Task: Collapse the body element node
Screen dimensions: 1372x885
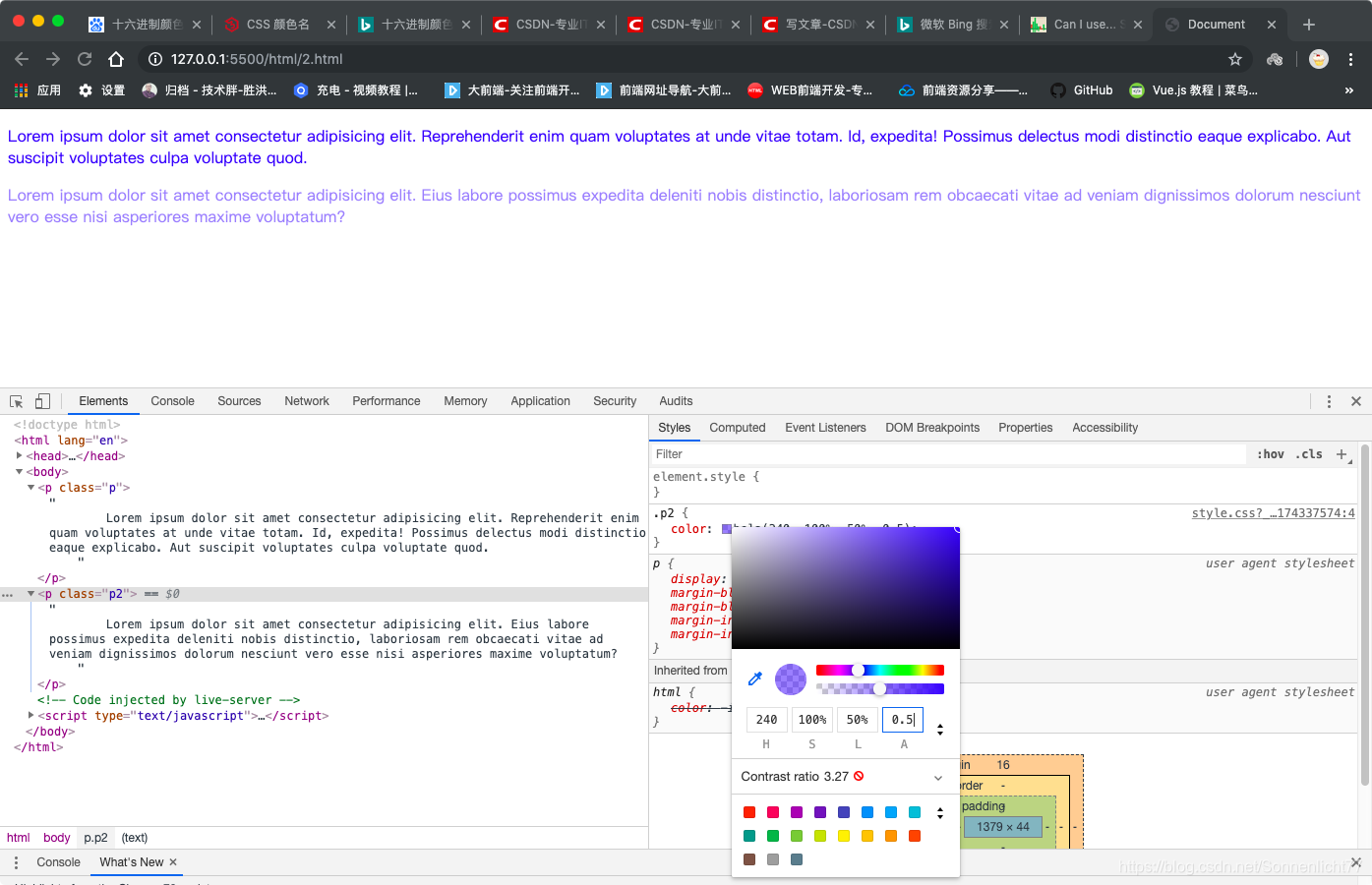Action: pyautogui.click(x=19, y=472)
